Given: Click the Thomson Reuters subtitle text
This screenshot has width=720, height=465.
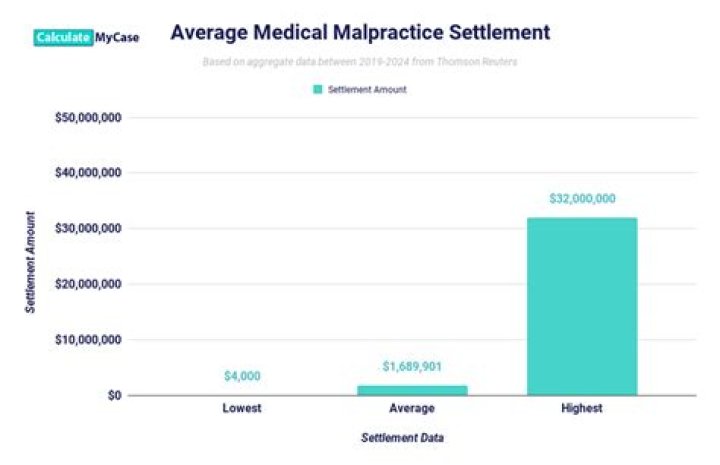Looking at the screenshot, I should tap(360, 62).
